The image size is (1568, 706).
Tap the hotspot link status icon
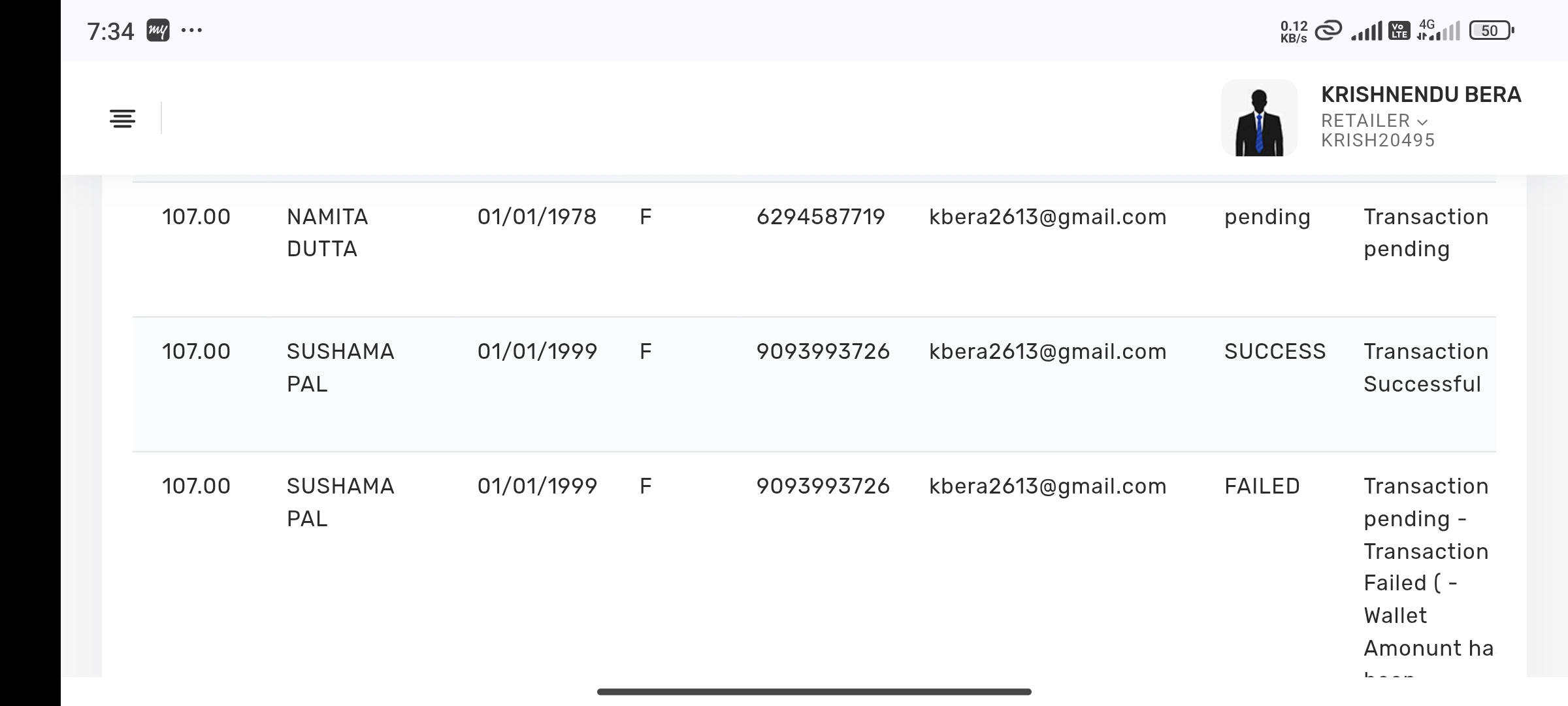click(1328, 31)
